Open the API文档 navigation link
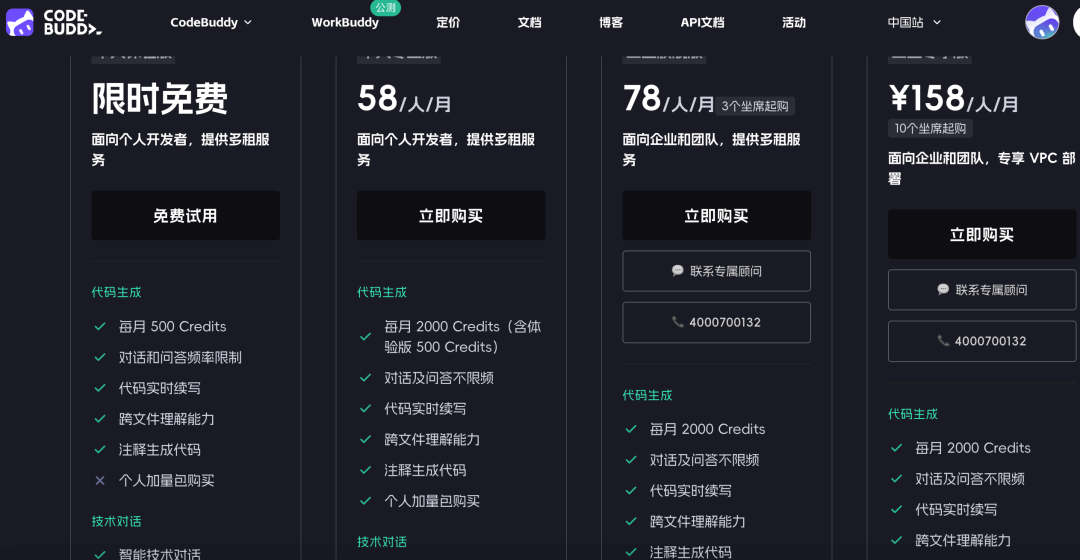The image size is (1080, 560). tap(702, 22)
